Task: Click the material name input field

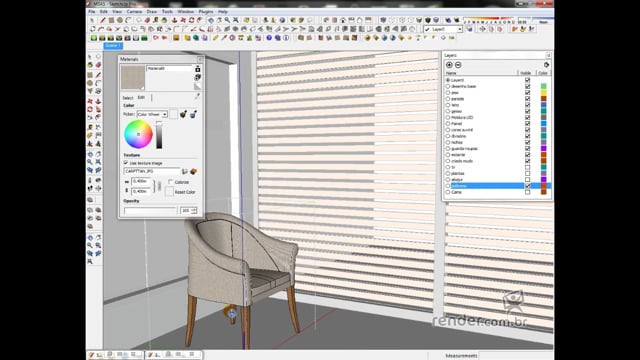Action: coord(169,69)
